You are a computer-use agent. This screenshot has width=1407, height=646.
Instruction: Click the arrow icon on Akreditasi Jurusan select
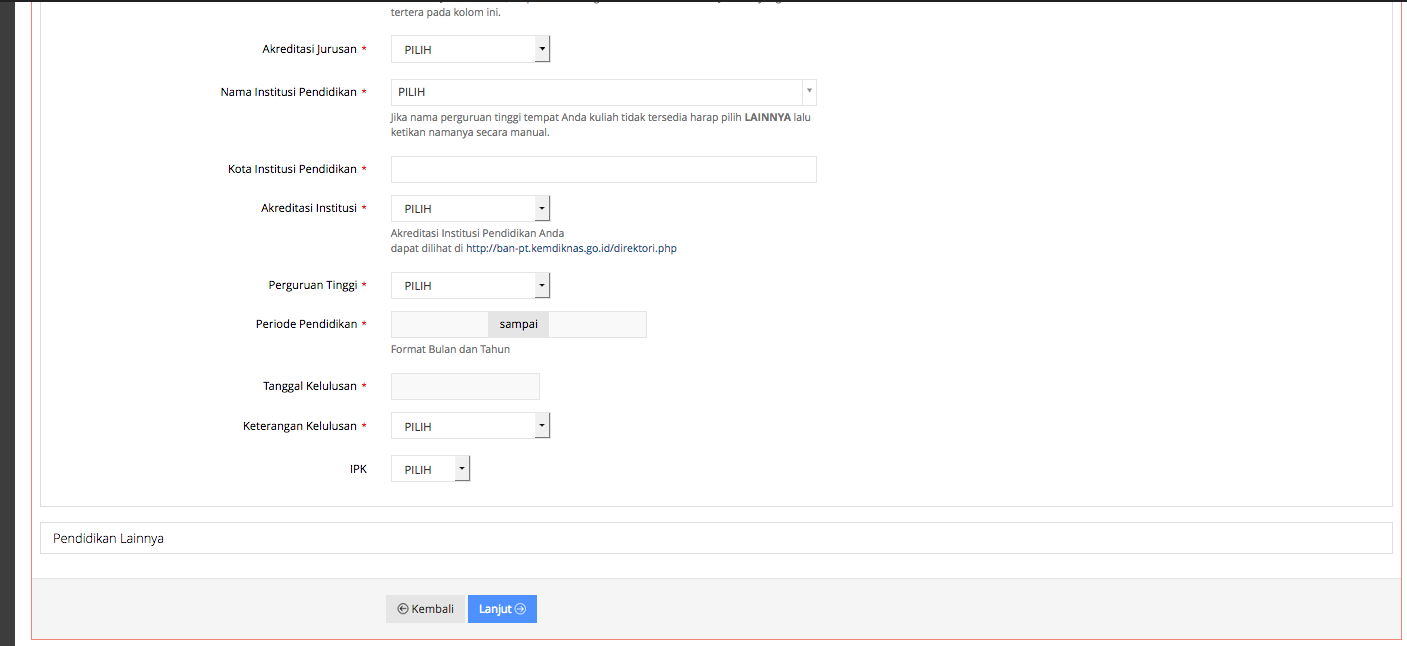tap(541, 49)
